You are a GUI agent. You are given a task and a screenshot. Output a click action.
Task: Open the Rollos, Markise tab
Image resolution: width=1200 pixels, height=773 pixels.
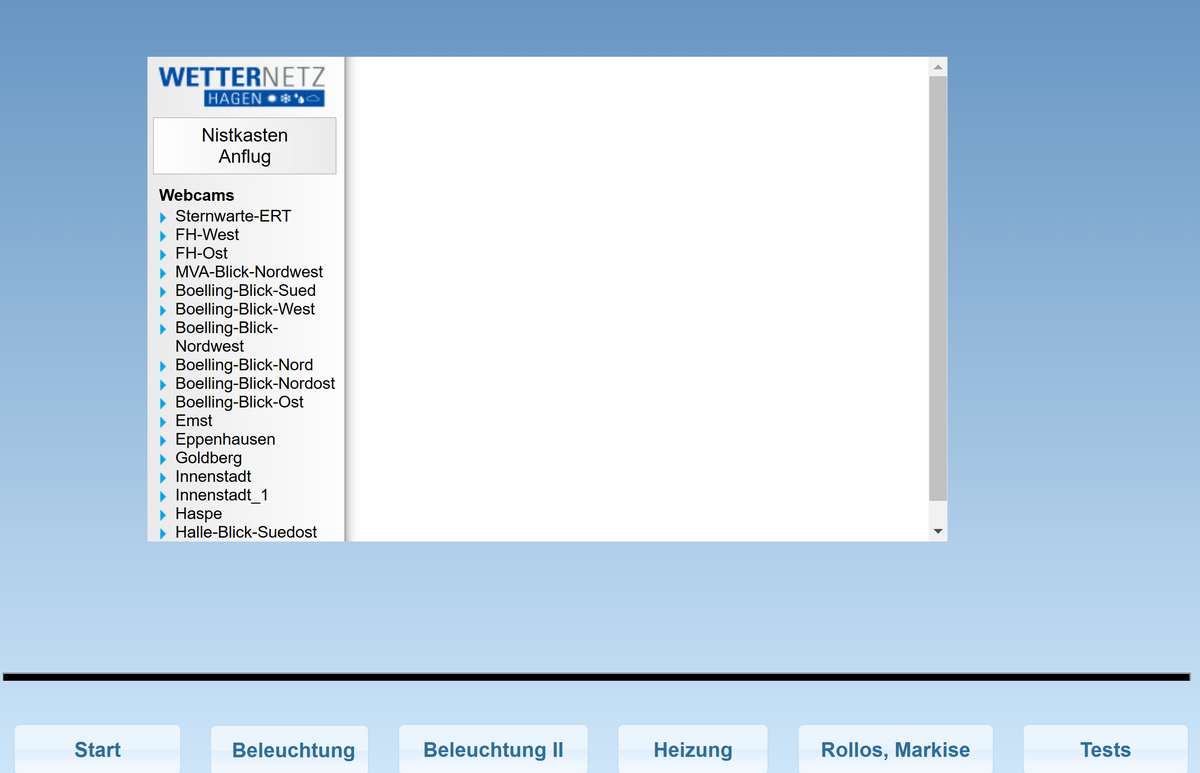coord(896,749)
